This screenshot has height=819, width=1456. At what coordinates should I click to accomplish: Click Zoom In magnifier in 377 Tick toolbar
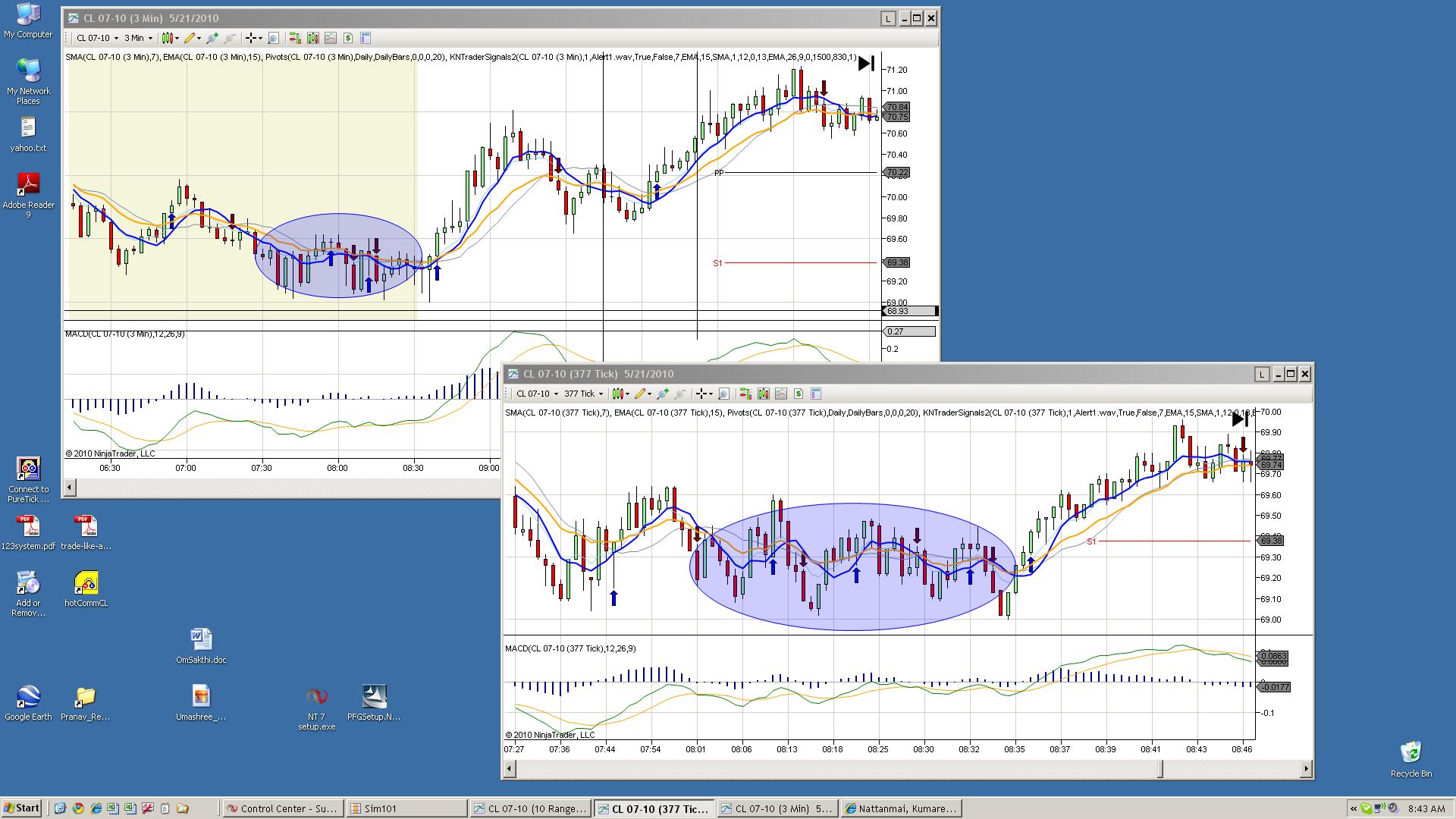click(x=663, y=394)
